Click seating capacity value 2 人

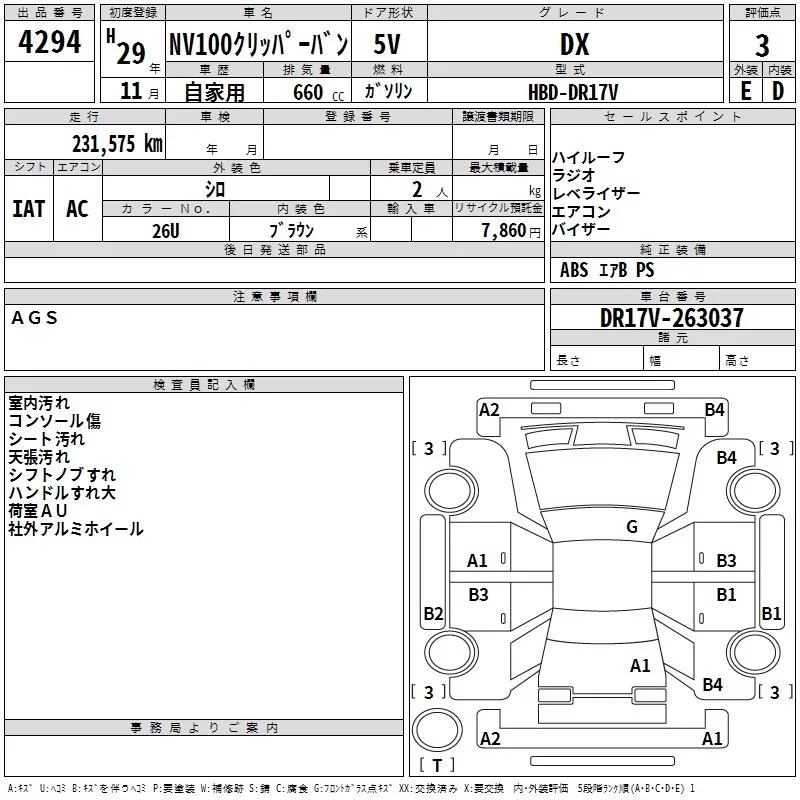pyautogui.click(x=429, y=190)
